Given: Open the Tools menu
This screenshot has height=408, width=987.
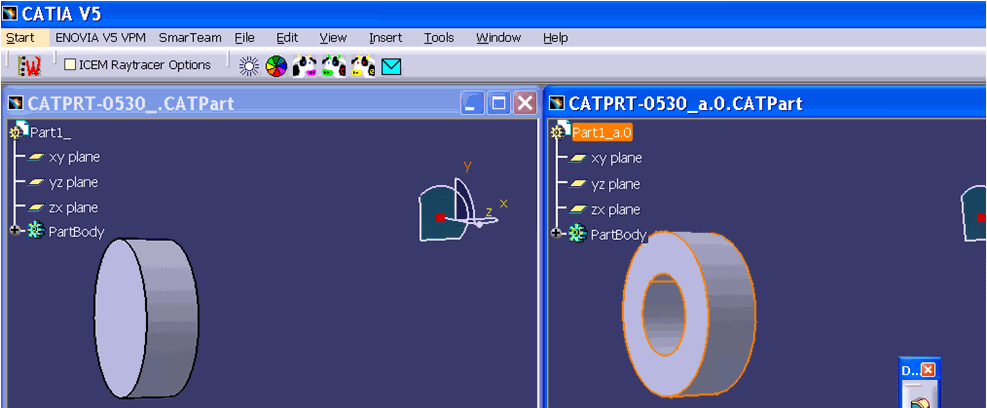Looking at the screenshot, I should (439, 38).
